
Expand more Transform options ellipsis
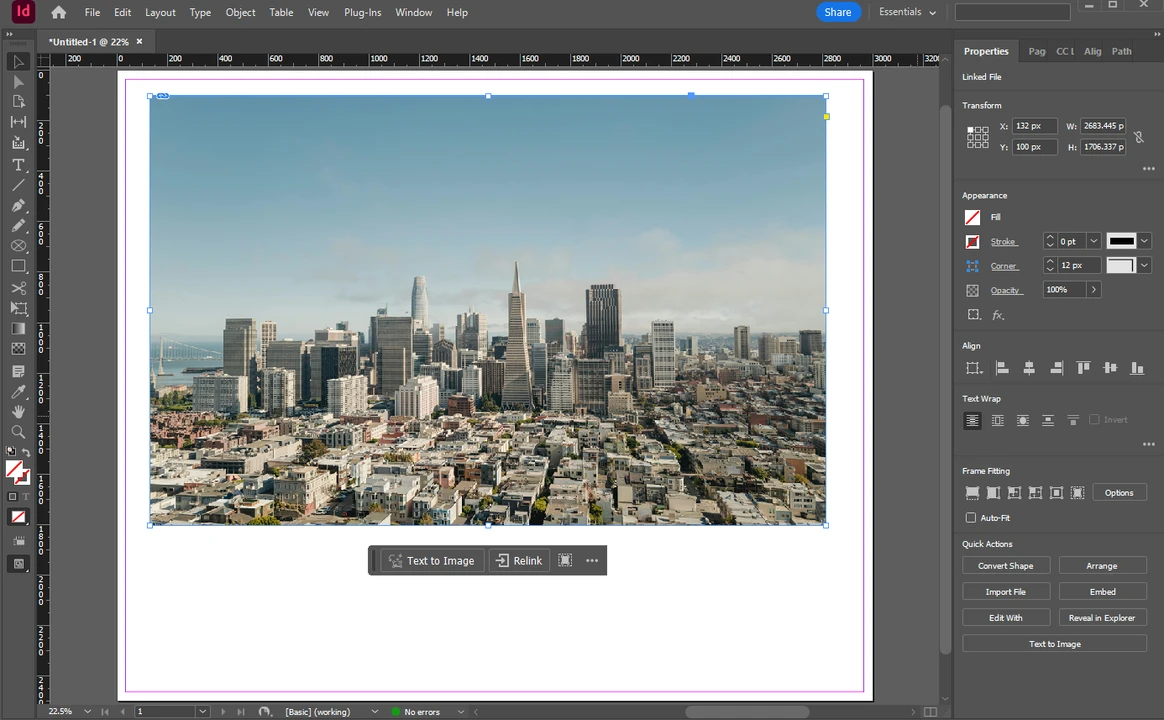click(x=1148, y=168)
